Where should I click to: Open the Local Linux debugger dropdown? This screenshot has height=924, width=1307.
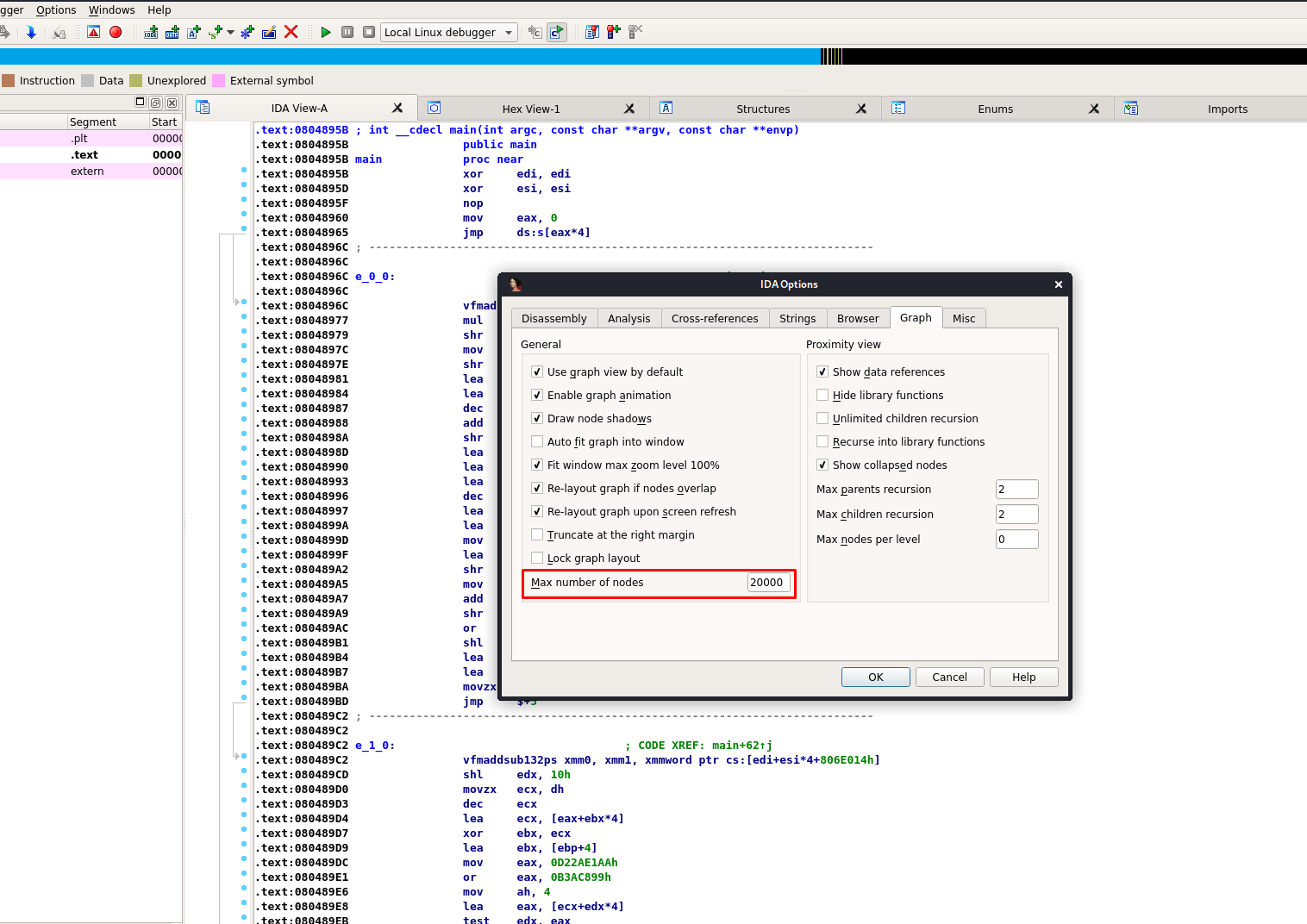[x=449, y=32]
